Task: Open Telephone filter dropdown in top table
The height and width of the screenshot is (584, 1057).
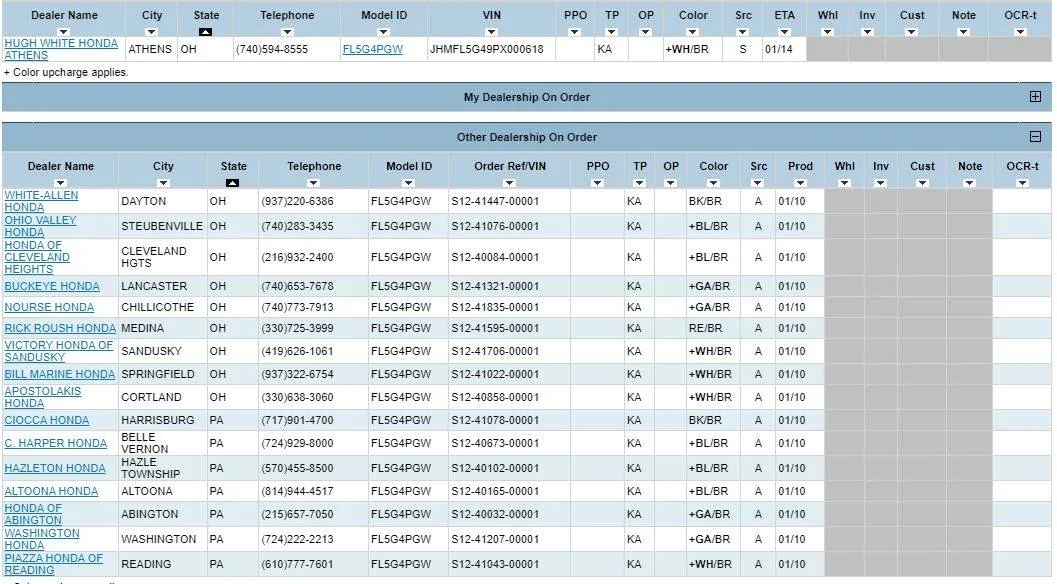Action: 287,32
